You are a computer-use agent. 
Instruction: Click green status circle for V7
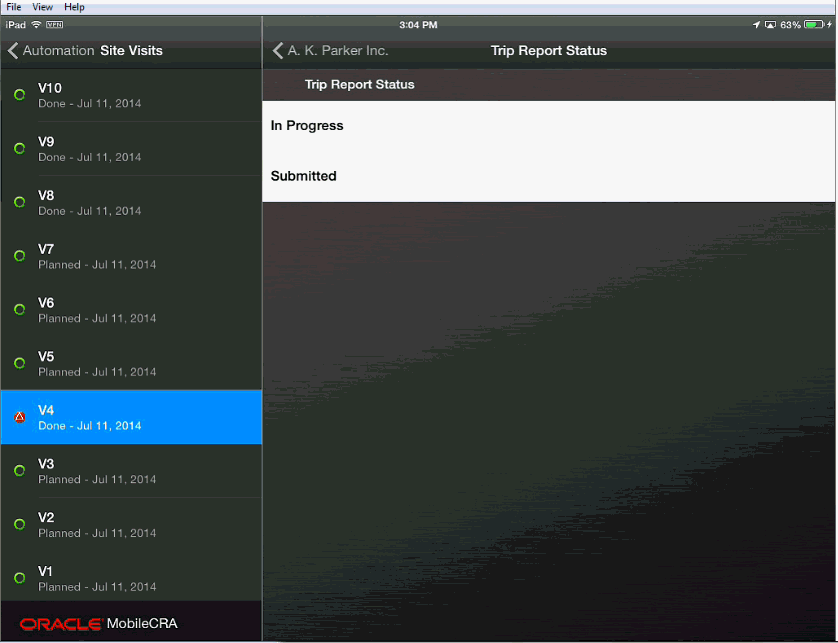click(x=20, y=255)
